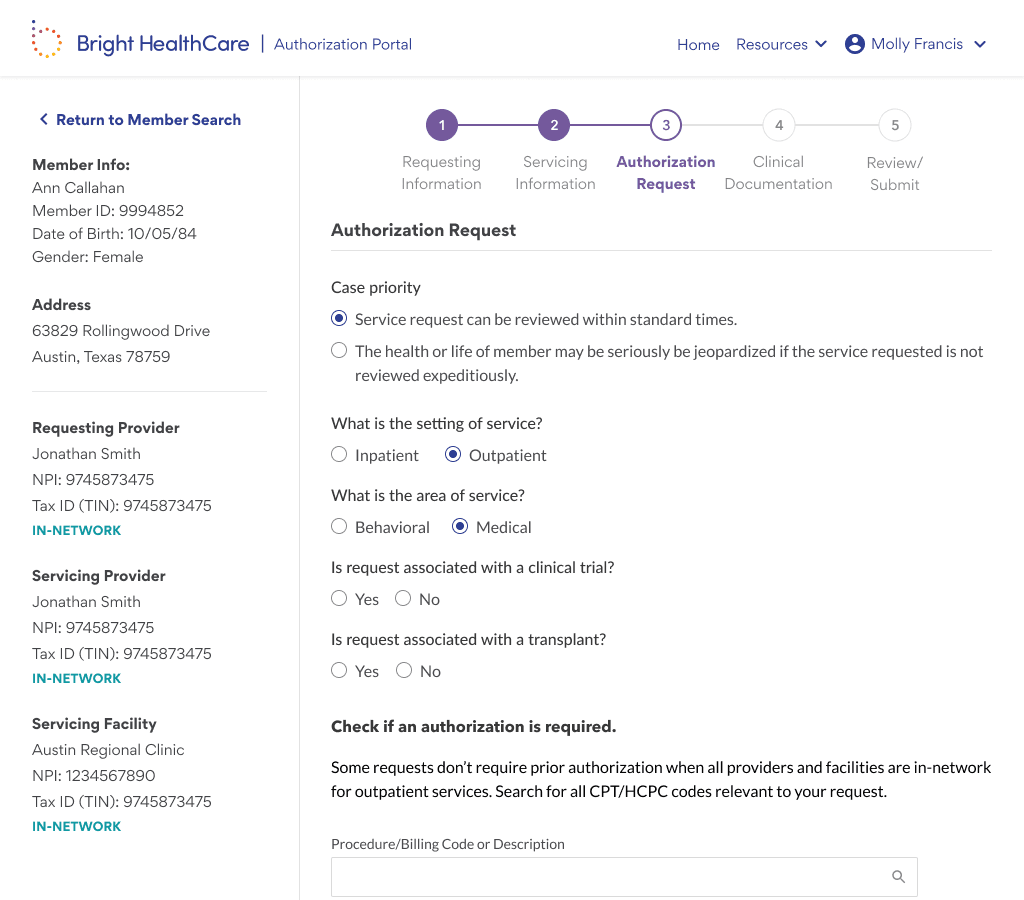Select step 3 circle for Authorization Request

pos(666,125)
